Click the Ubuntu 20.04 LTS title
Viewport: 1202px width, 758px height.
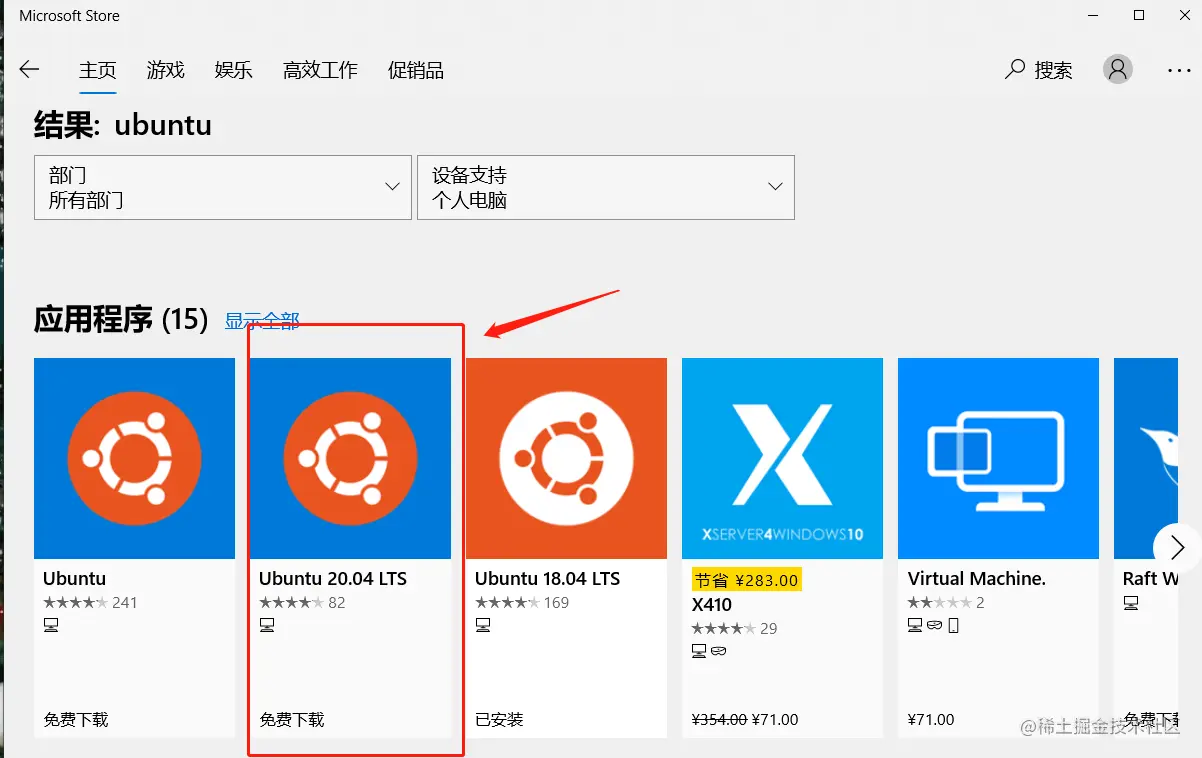pos(333,578)
